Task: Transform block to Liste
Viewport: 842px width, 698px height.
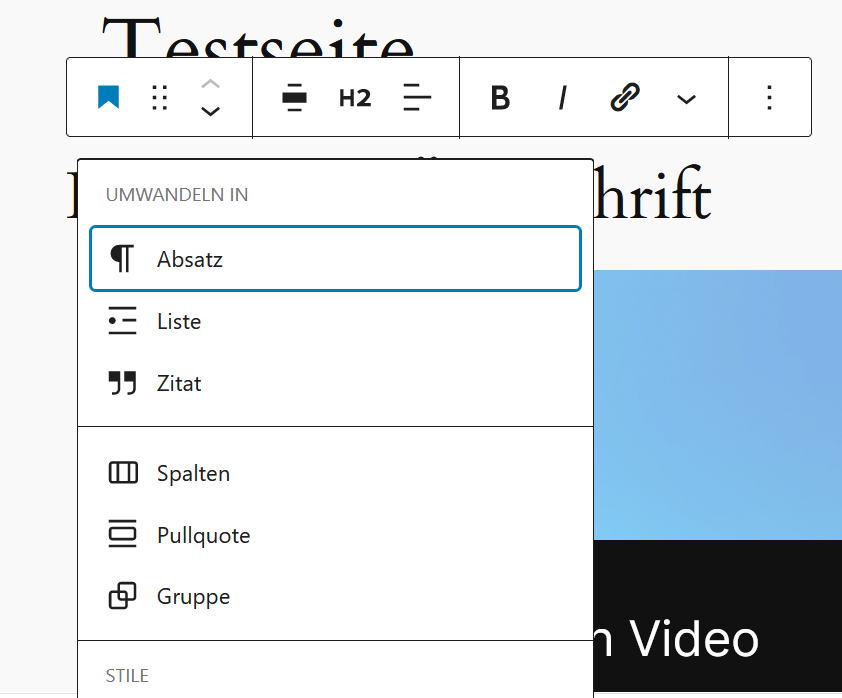Action: pyautogui.click(x=336, y=321)
